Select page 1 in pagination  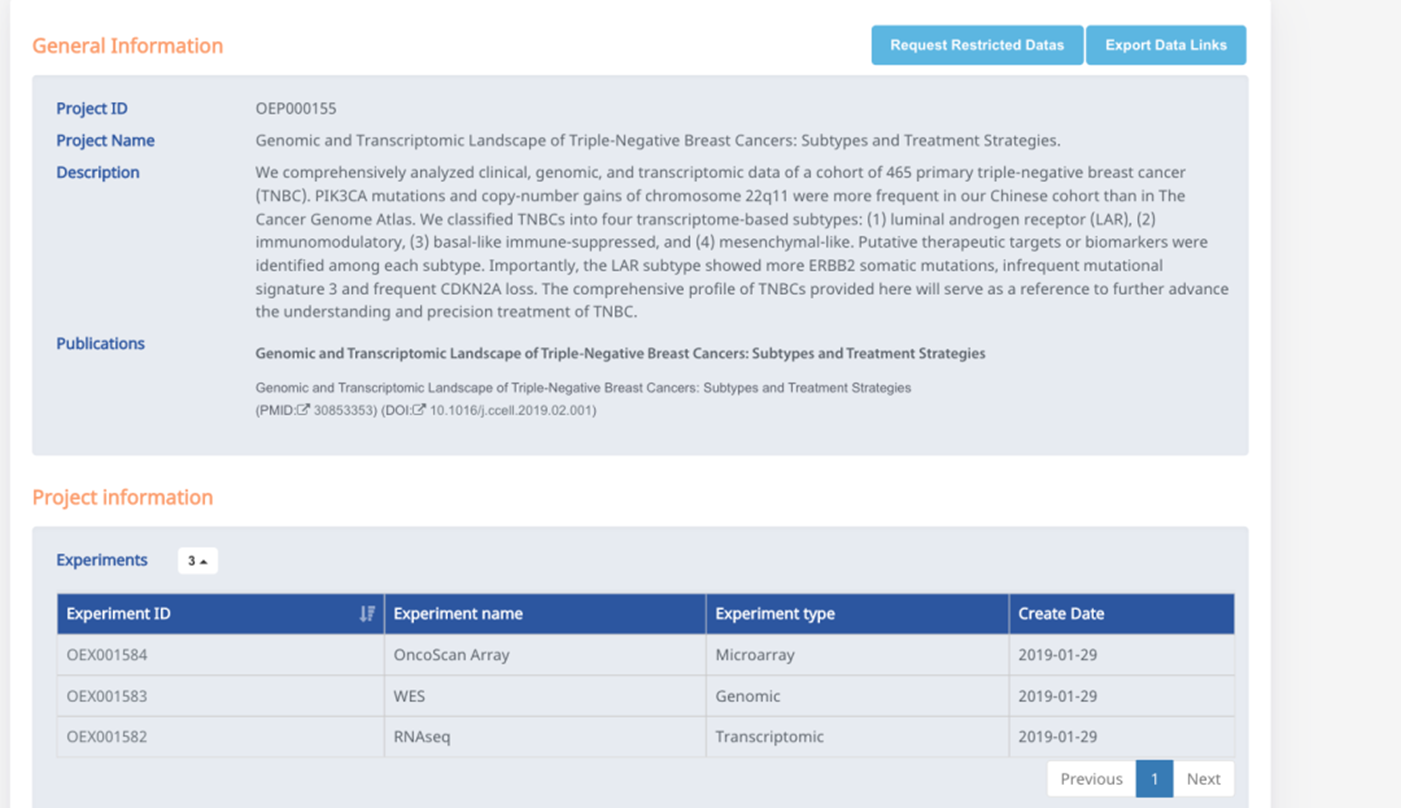[1154, 779]
